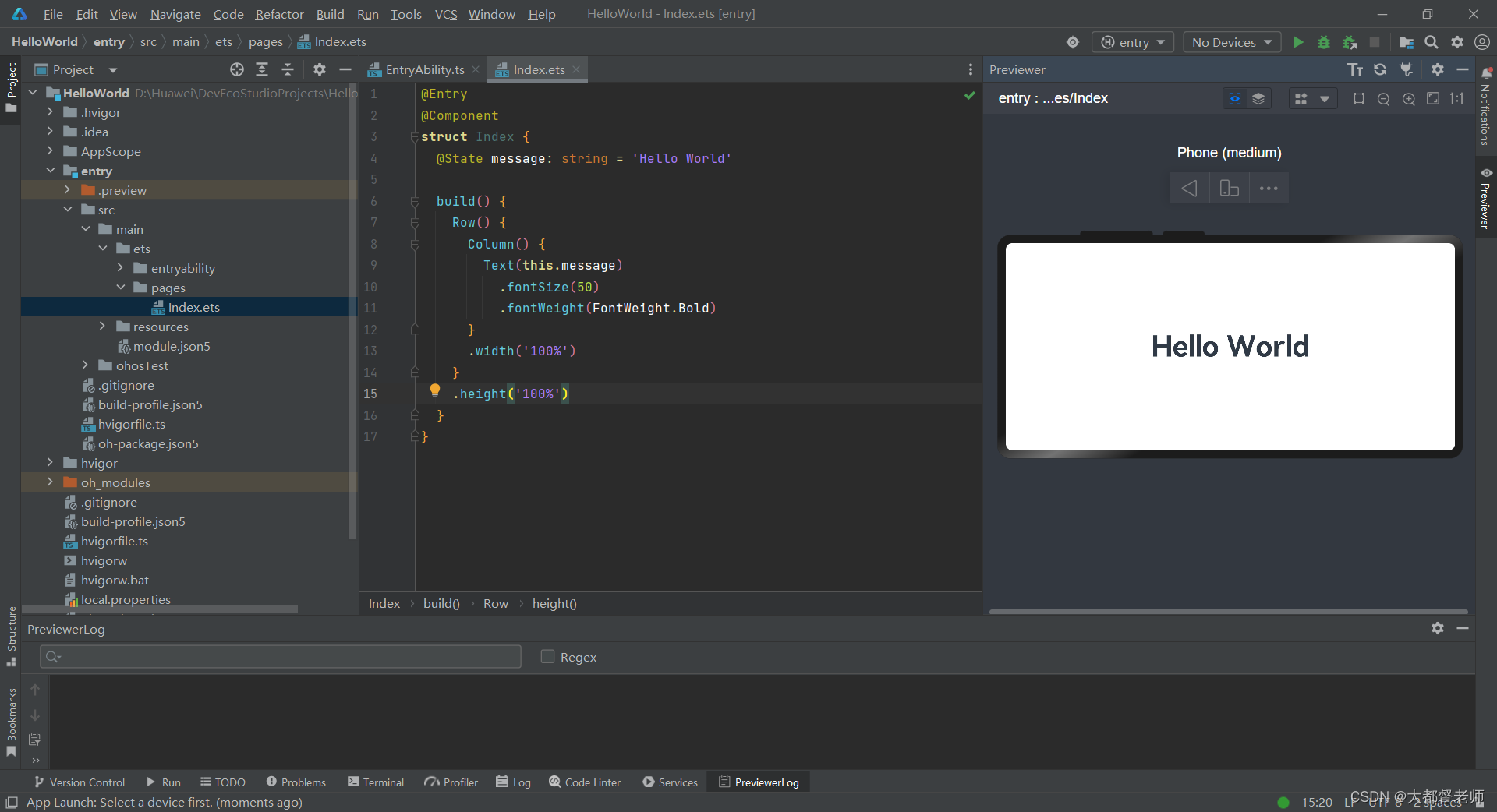The height and width of the screenshot is (812, 1497).
Task: Open the Previewer panel settings gear
Action: pos(1438,69)
